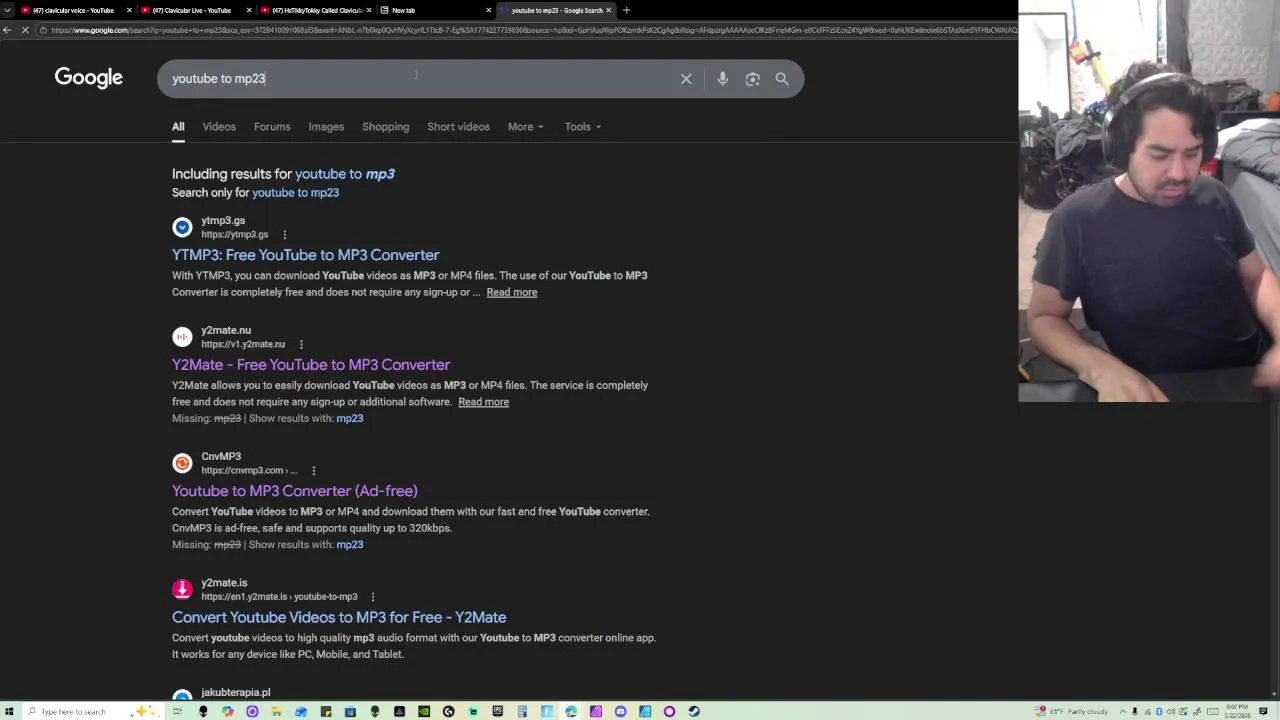
Task: Open the NVIDIA app from the taskbar
Action: tap(423, 711)
